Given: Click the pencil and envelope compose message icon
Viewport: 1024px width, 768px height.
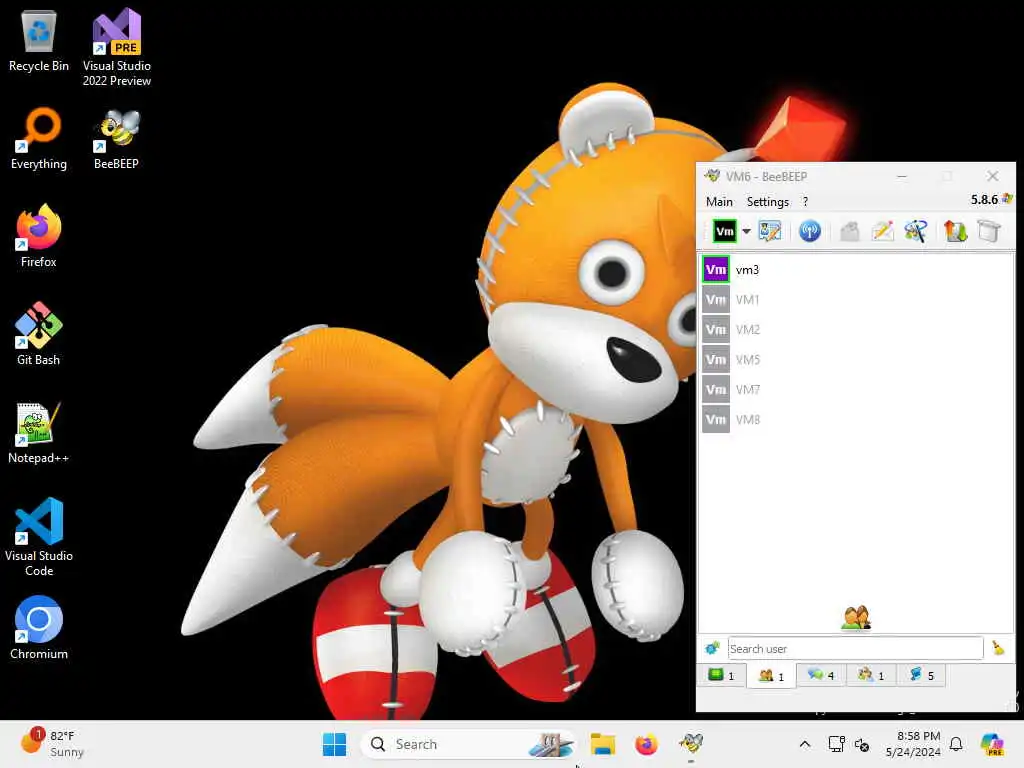Looking at the screenshot, I should pyautogui.click(x=882, y=231).
